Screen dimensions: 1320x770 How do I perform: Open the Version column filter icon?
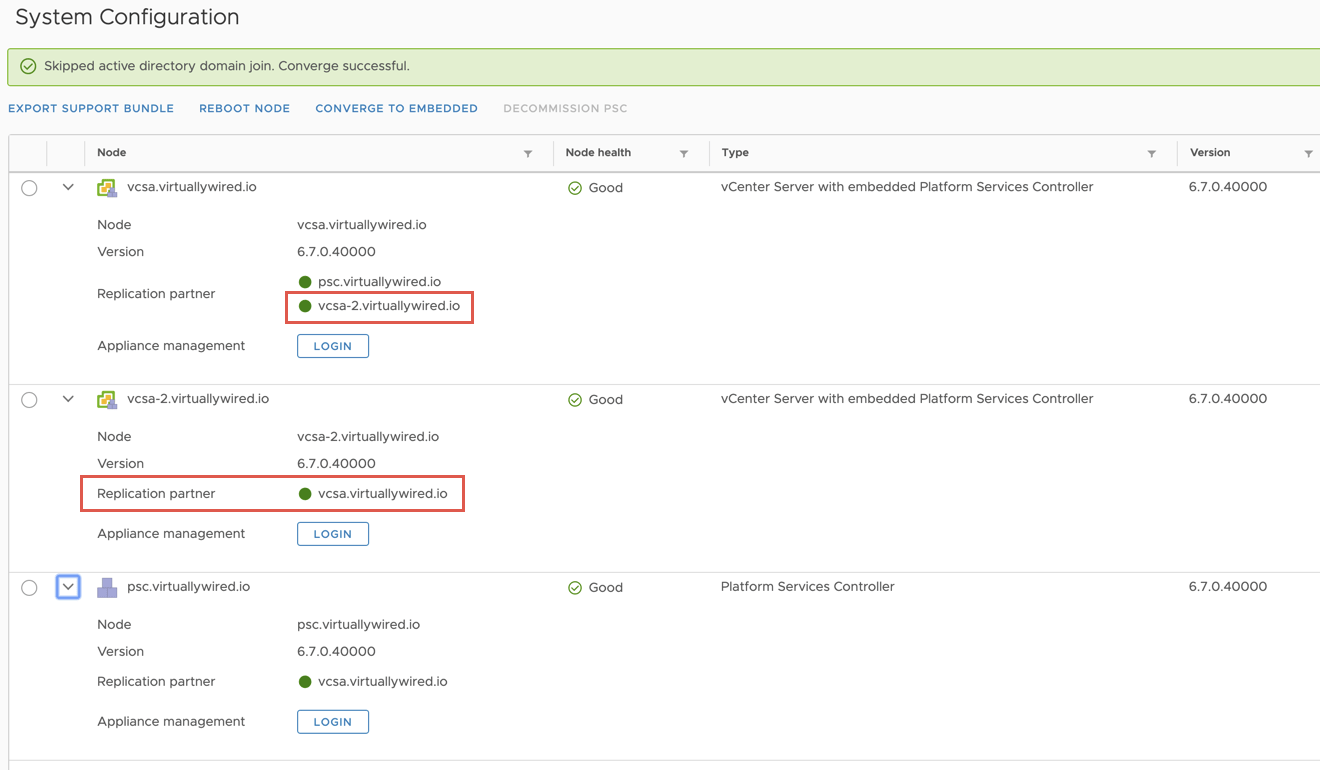click(x=1308, y=154)
